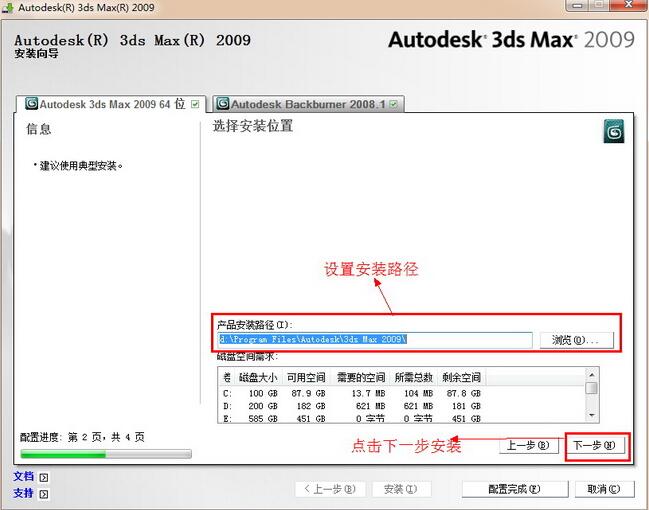The image size is (649, 510).
Task: Switch to Autodesk 3ds Max 2009 64 位 tab
Action: [x=109, y=104]
